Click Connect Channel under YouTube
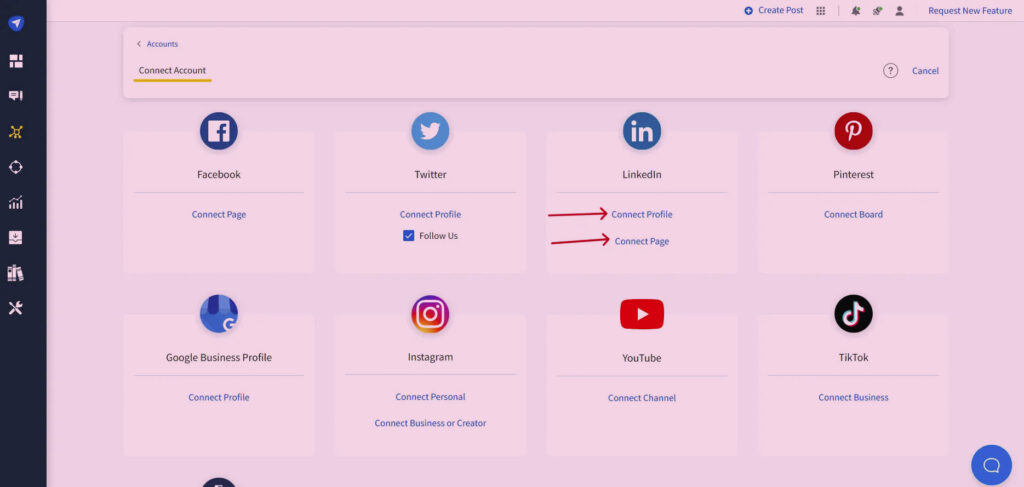Screen dimensions: 1024x487 click(x=642, y=398)
